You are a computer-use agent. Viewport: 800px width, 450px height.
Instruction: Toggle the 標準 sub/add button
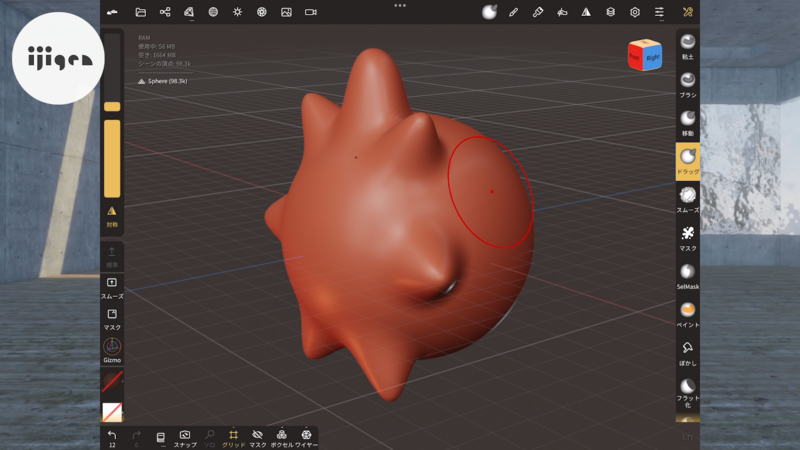coord(112,257)
